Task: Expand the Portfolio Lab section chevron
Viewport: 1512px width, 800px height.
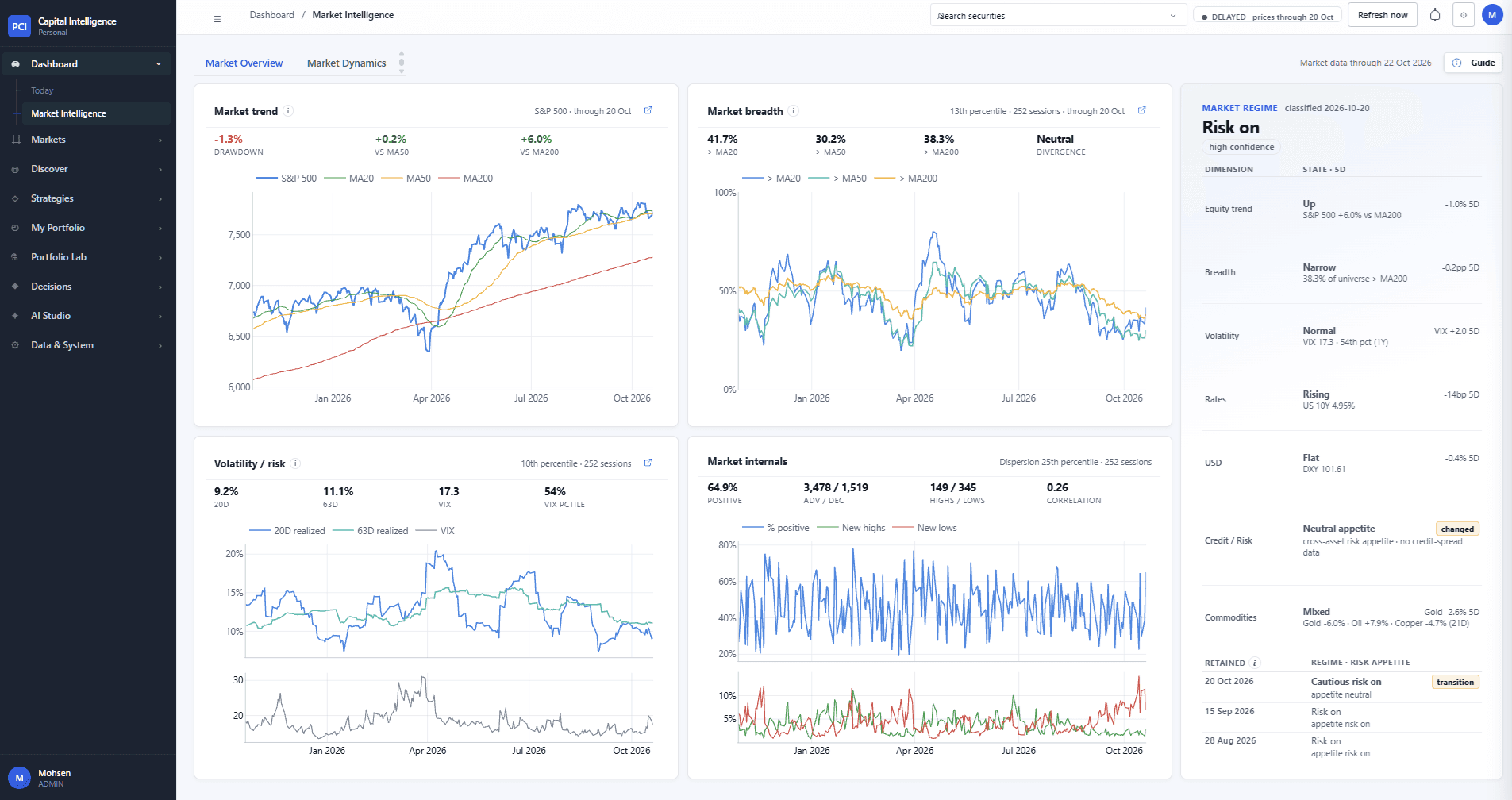Action: 160,257
